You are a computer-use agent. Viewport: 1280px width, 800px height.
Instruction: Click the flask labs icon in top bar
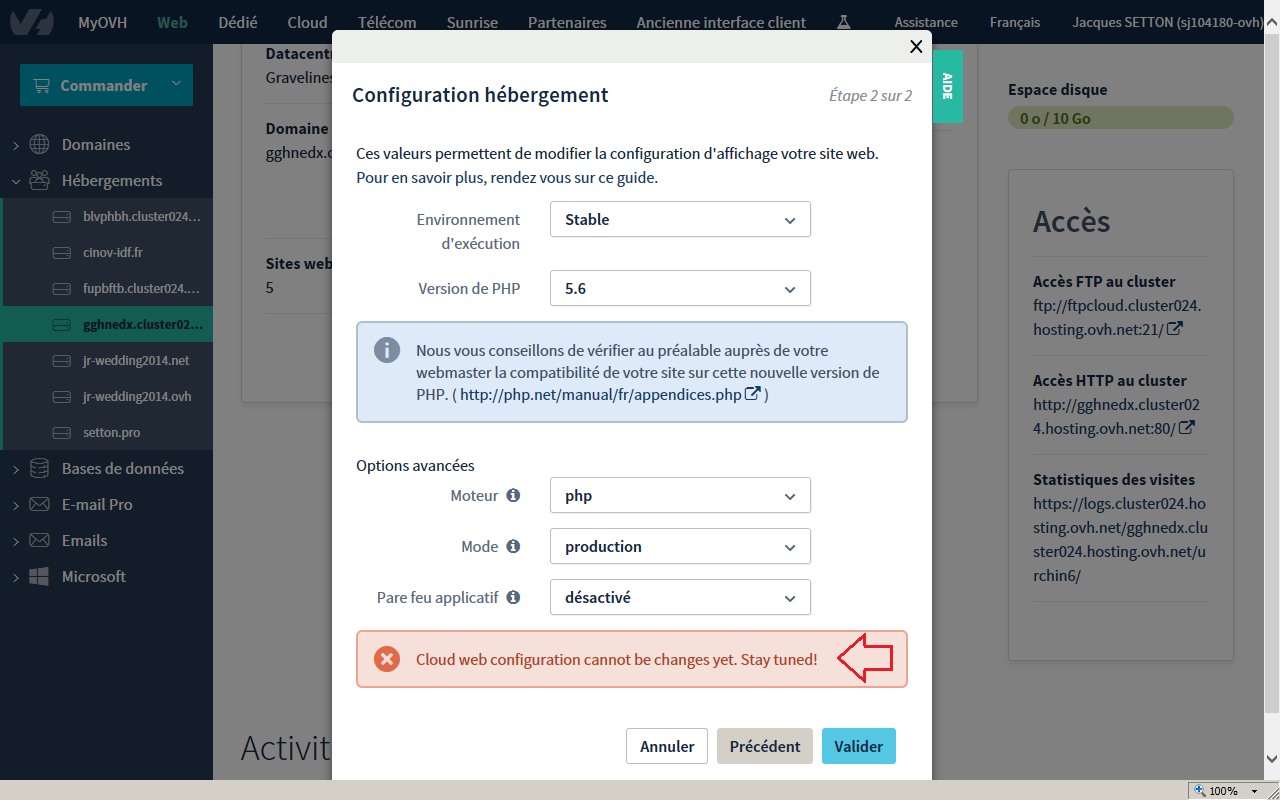pyautogui.click(x=844, y=22)
